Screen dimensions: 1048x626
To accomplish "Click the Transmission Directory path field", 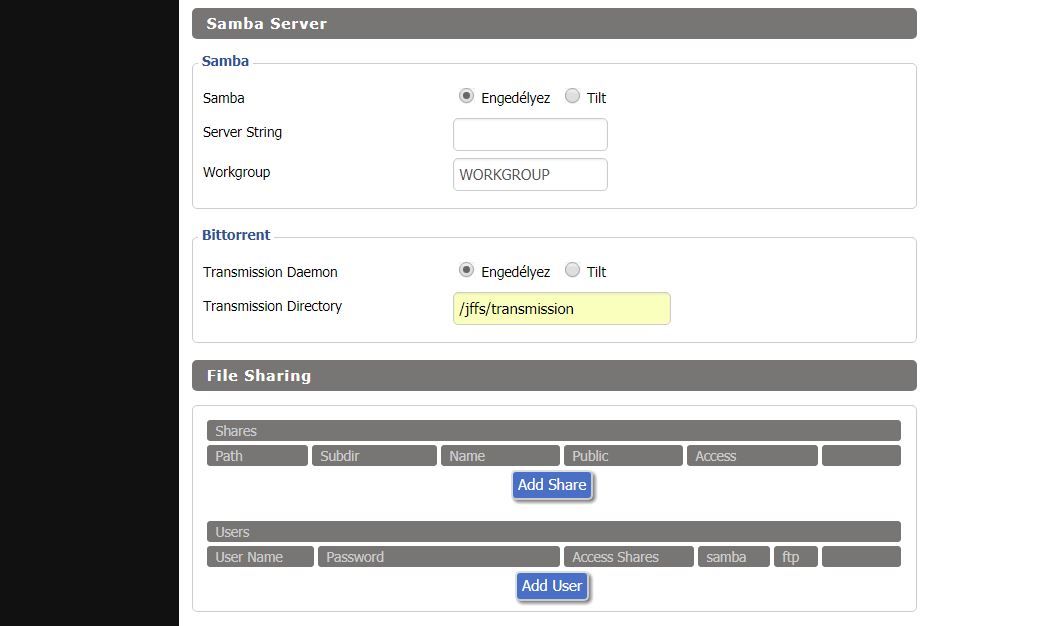I will click(x=561, y=309).
